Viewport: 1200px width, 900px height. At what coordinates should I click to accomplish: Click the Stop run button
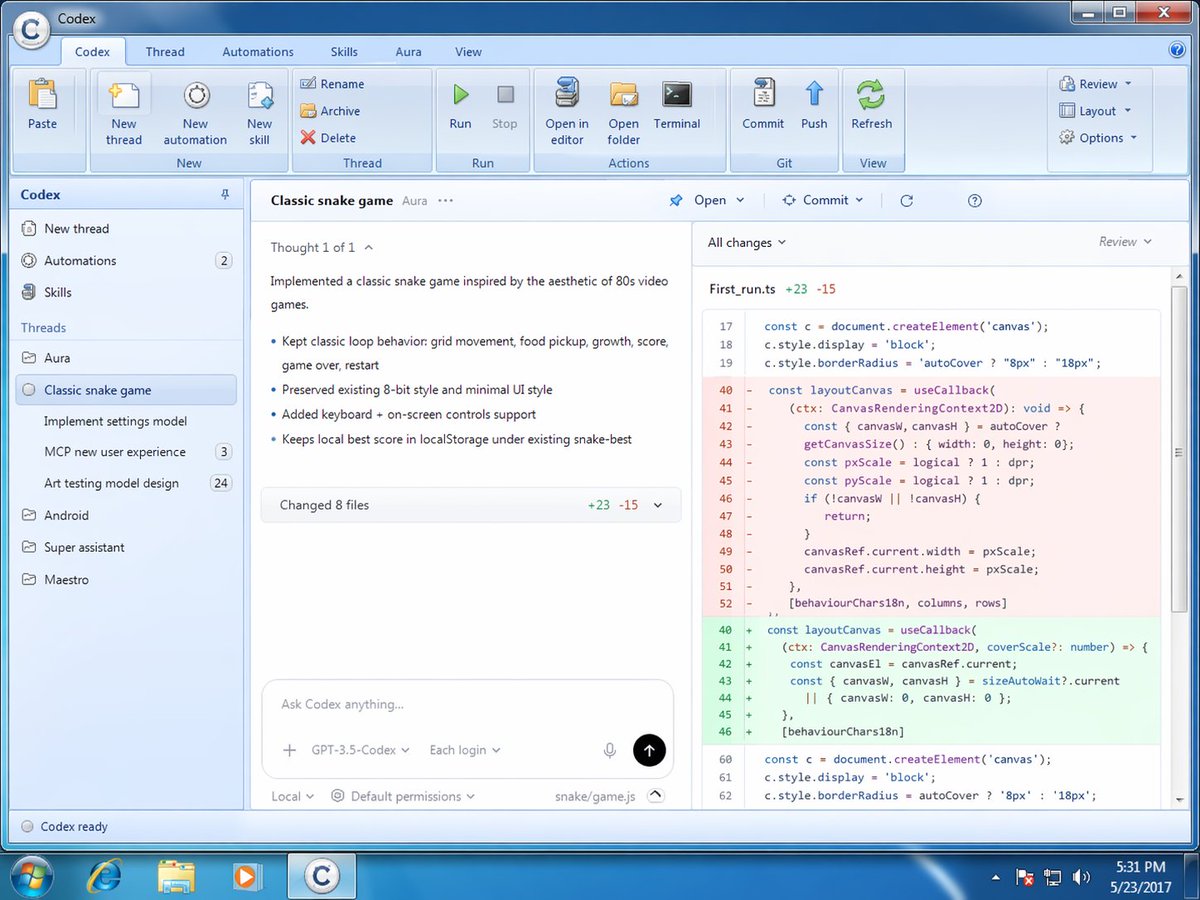coord(505,107)
